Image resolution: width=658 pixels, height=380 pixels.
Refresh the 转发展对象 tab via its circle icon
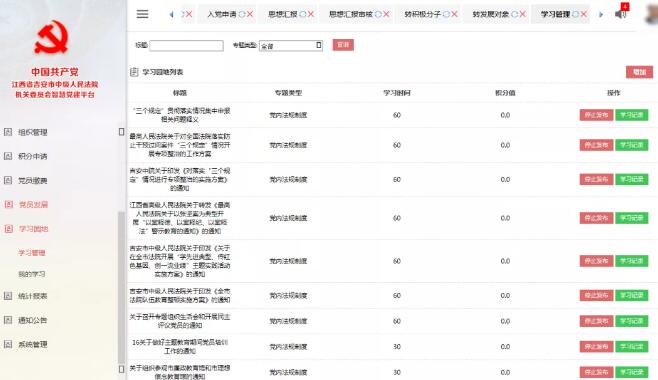click(x=515, y=14)
